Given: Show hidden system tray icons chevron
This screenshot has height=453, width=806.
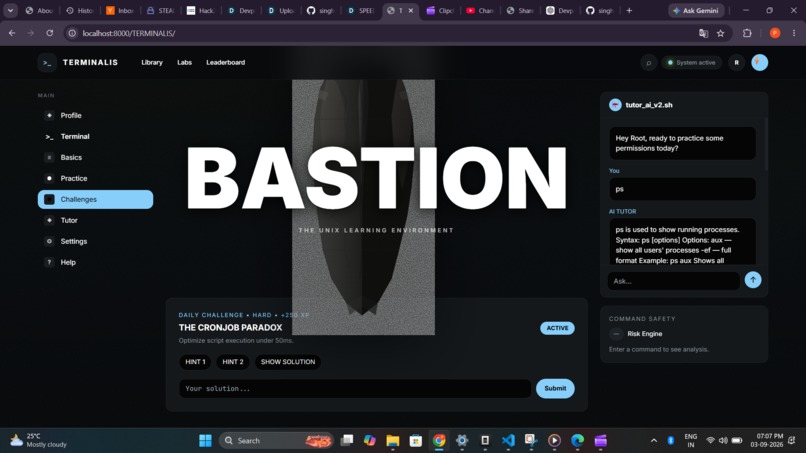Looking at the screenshot, I should point(654,441).
